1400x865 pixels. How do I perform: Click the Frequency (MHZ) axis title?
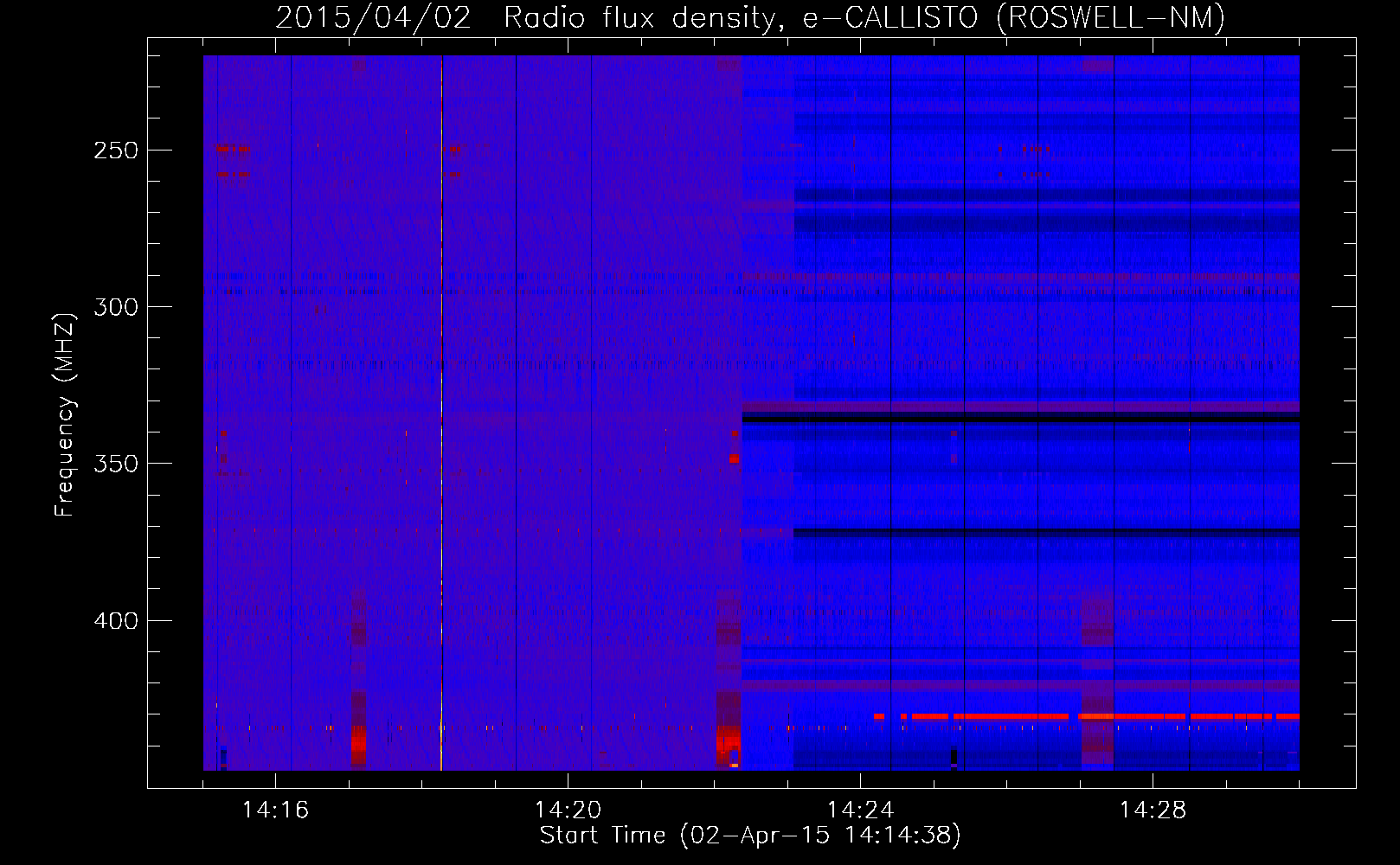coord(65,414)
